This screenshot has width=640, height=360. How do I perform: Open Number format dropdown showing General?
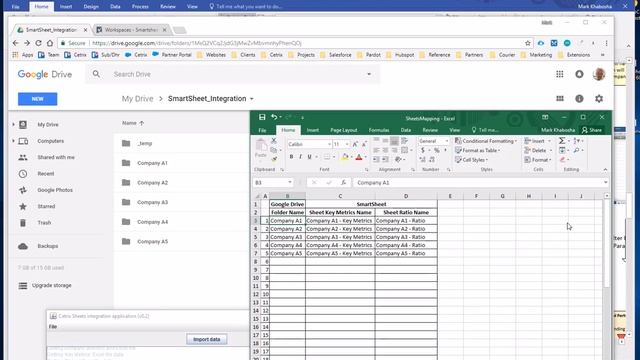[447, 141]
